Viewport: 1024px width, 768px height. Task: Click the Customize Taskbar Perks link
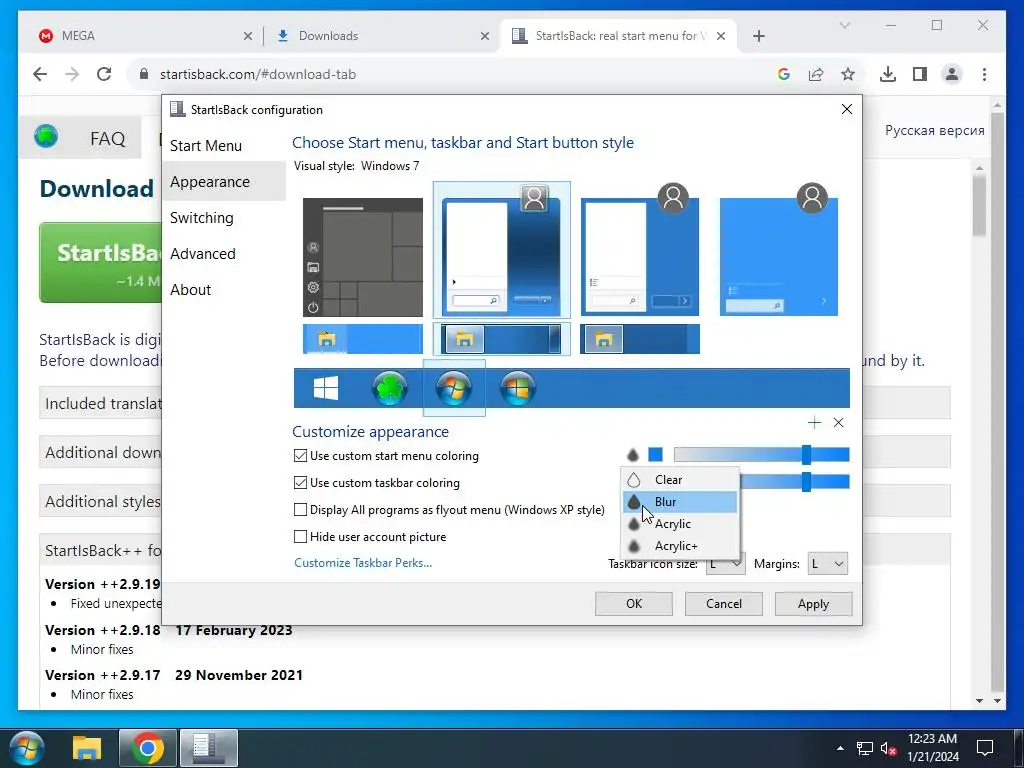click(363, 563)
